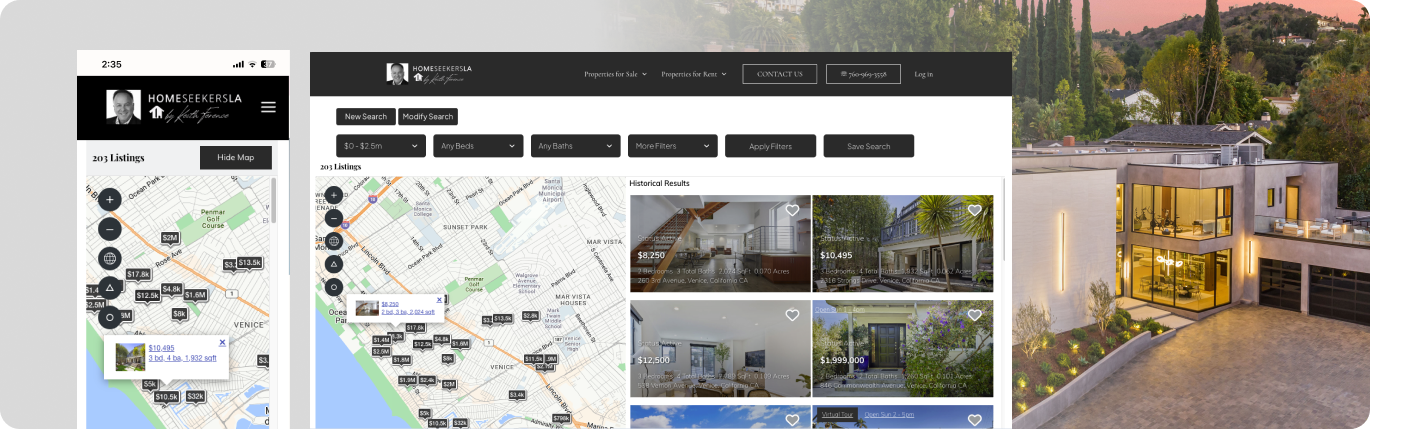Screen dimensions: 1404x429
Task: Select the circle draw tool on desktop map
Action: (x=334, y=287)
